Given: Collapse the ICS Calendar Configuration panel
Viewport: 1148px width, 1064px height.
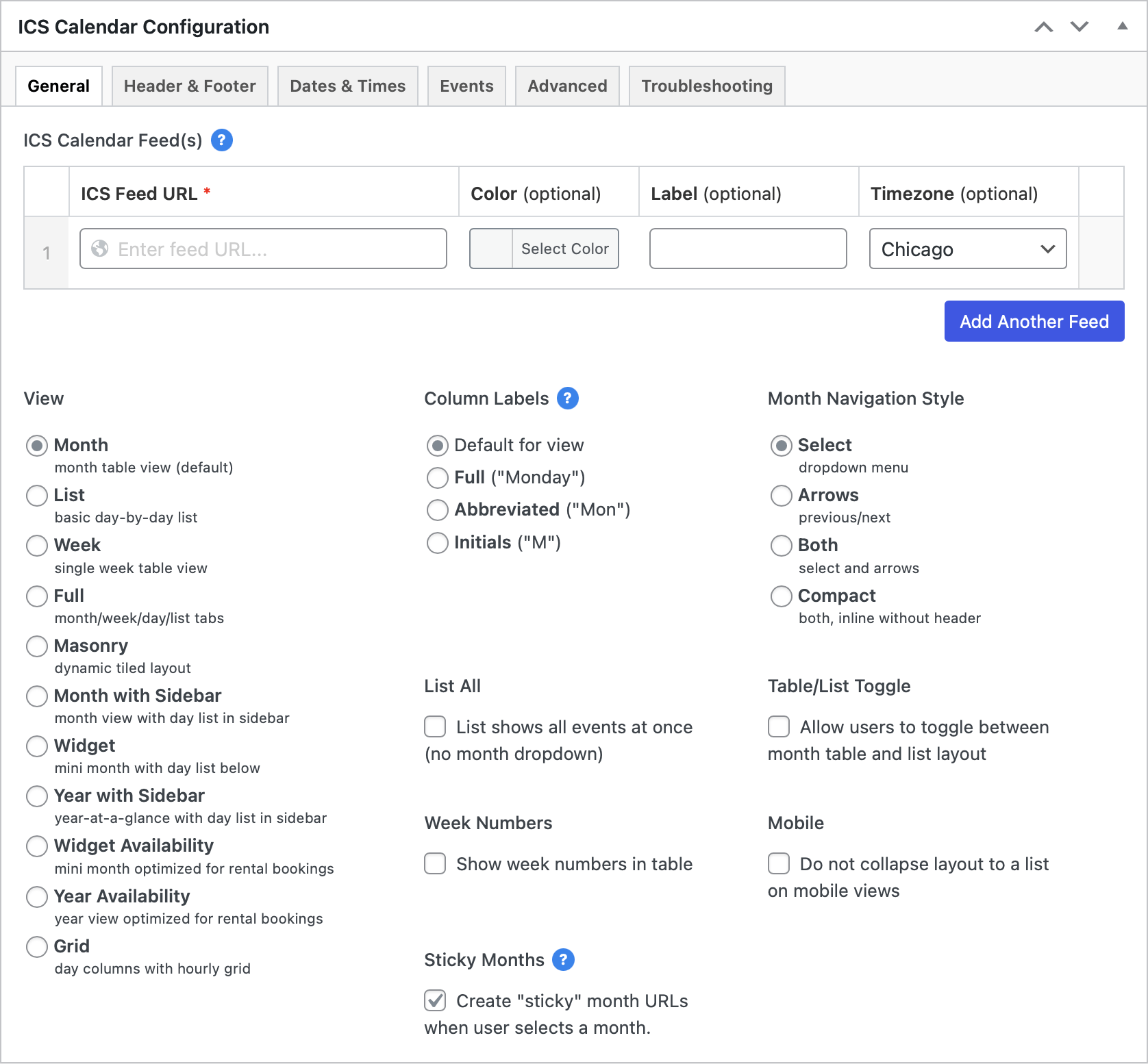Looking at the screenshot, I should pyautogui.click(x=1122, y=27).
